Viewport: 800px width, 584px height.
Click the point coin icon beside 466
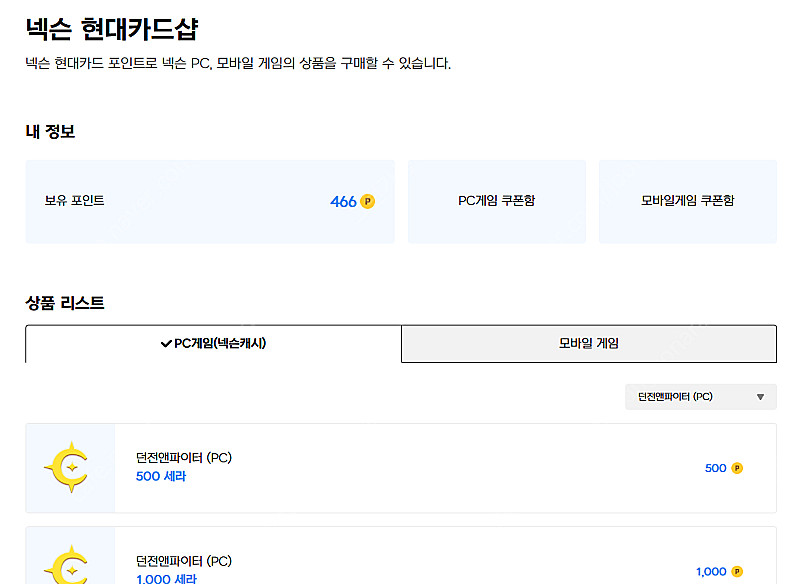(x=367, y=201)
